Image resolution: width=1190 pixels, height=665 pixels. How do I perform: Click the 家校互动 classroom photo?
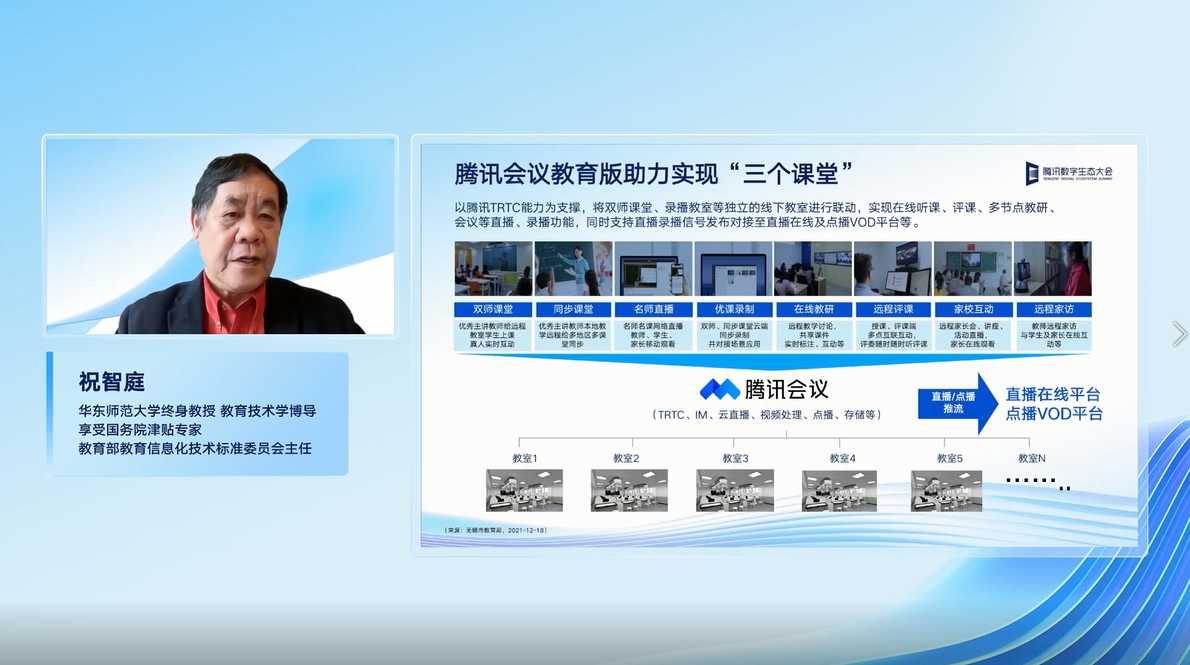[972, 268]
